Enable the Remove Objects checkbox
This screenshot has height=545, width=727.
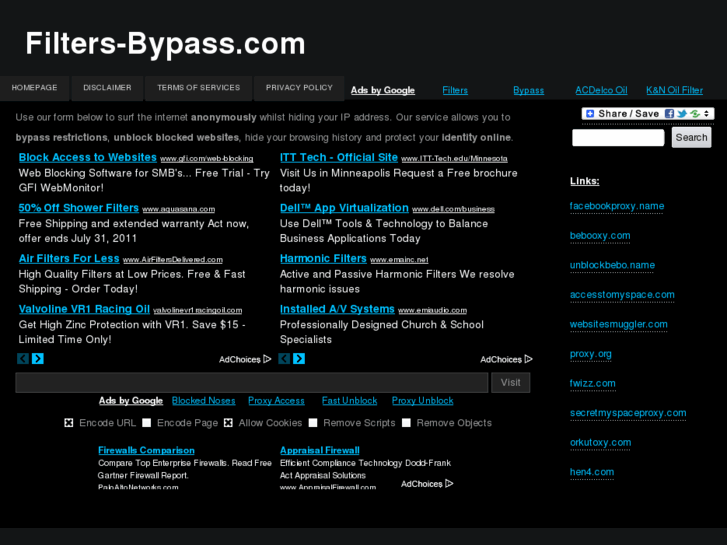[406, 423]
